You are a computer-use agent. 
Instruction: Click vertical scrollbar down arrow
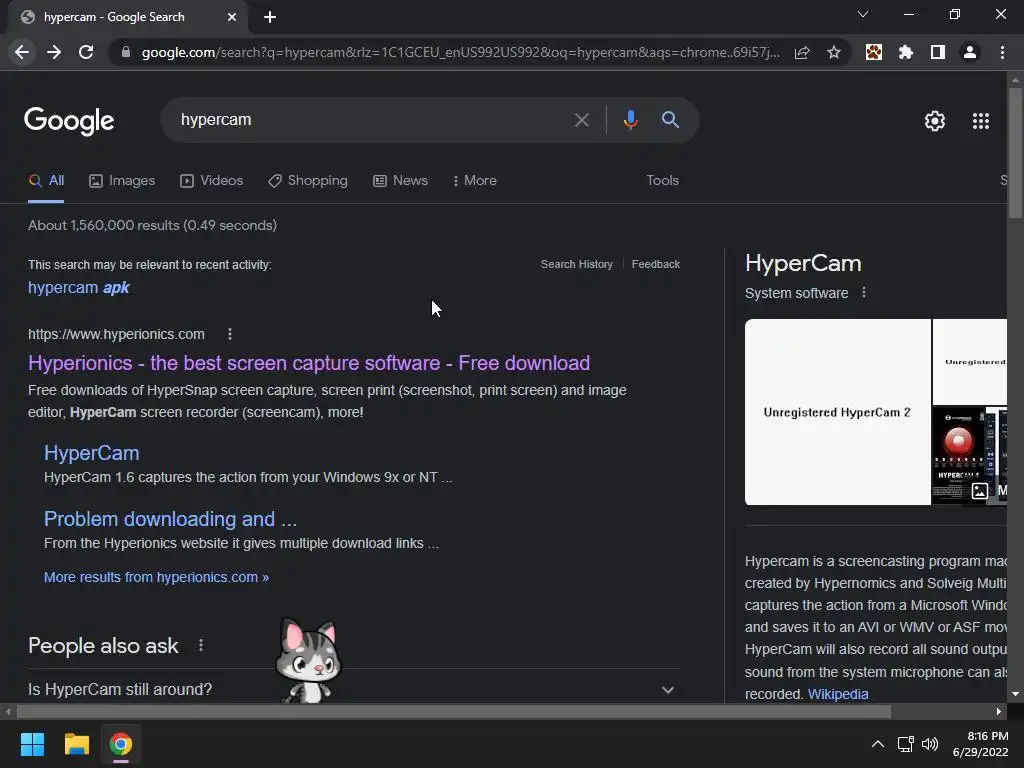click(1015, 694)
